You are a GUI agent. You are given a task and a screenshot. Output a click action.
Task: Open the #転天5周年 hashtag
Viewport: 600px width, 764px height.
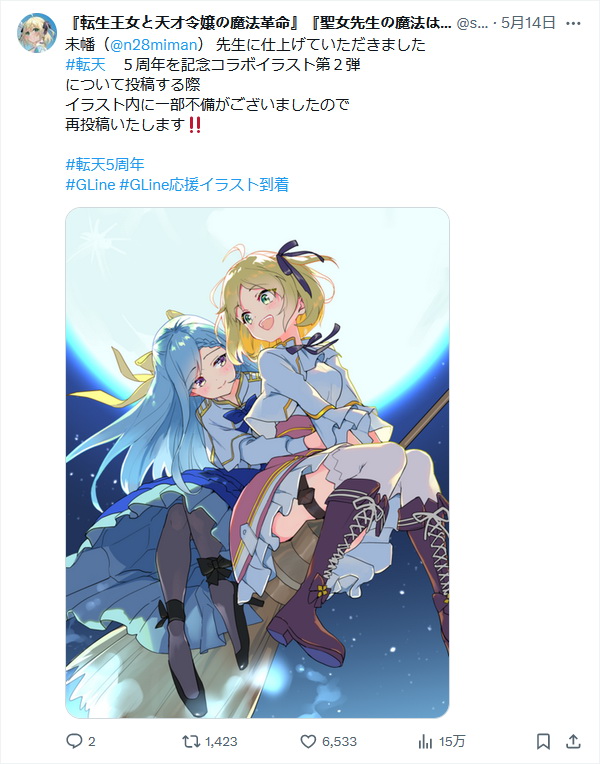pos(105,164)
